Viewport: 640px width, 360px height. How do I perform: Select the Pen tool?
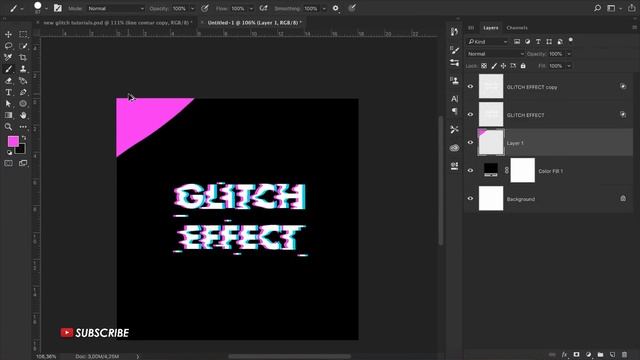pos(23,92)
